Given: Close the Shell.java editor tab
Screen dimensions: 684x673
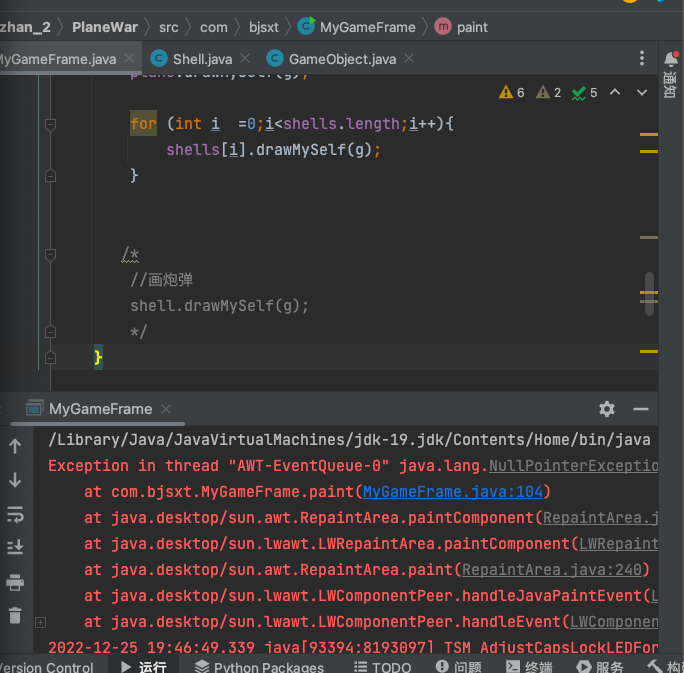Looking at the screenshot, I should [245, 58].
